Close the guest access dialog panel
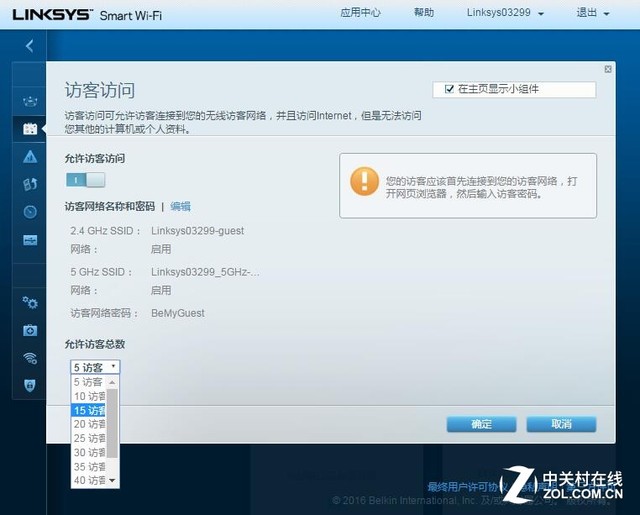The width and height of the screenshot is (640, 515). (x=608, y=69)
